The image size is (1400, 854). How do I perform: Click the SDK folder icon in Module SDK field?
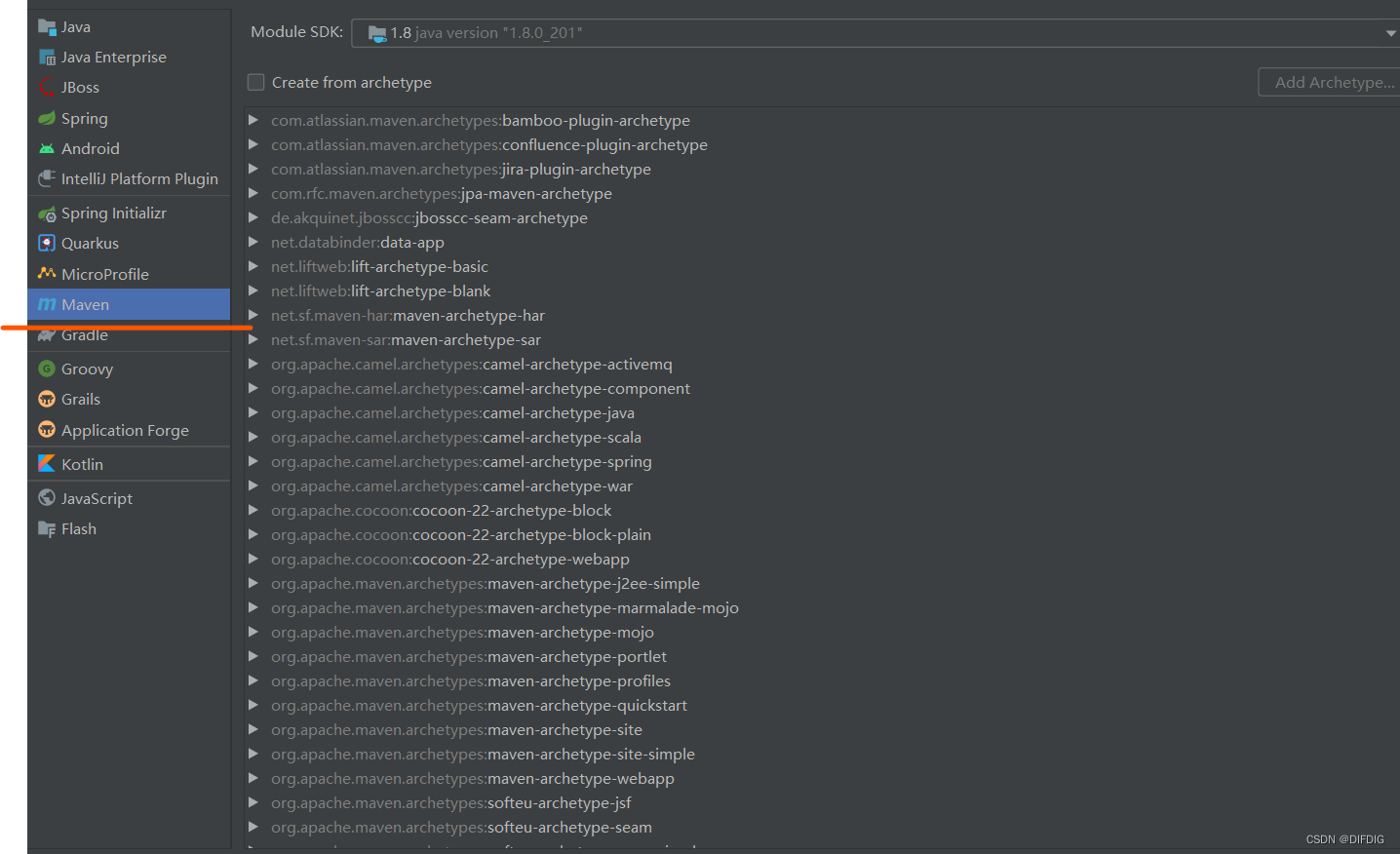[377, 33]
